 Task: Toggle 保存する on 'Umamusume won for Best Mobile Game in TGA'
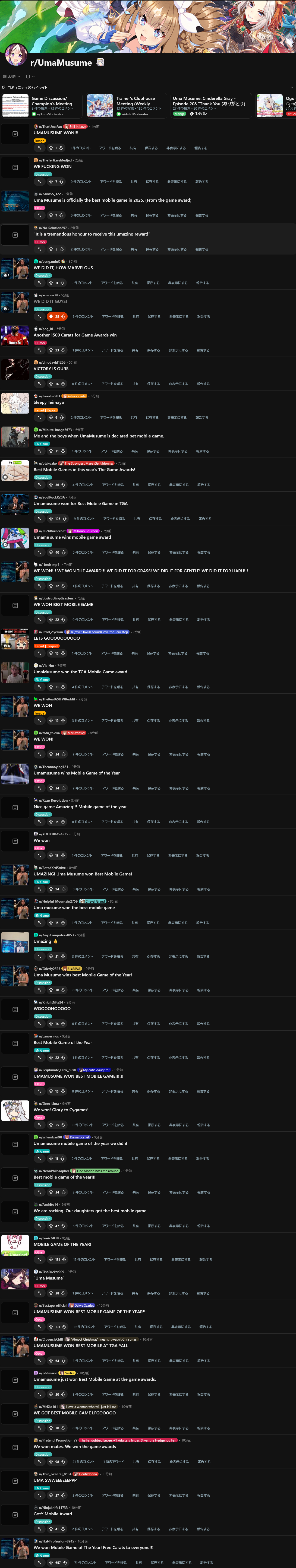click(x=155, y=519)
